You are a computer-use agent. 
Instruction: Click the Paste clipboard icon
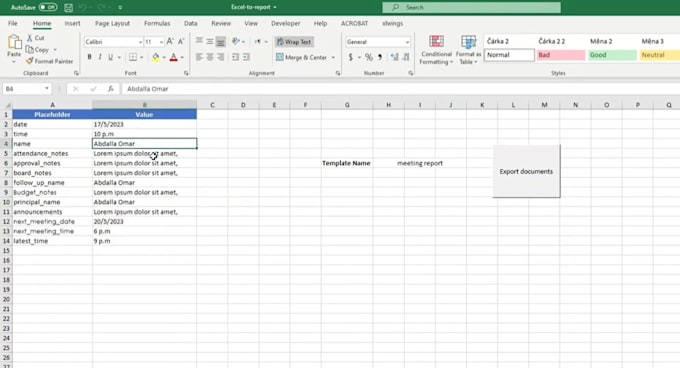[14, 42]
